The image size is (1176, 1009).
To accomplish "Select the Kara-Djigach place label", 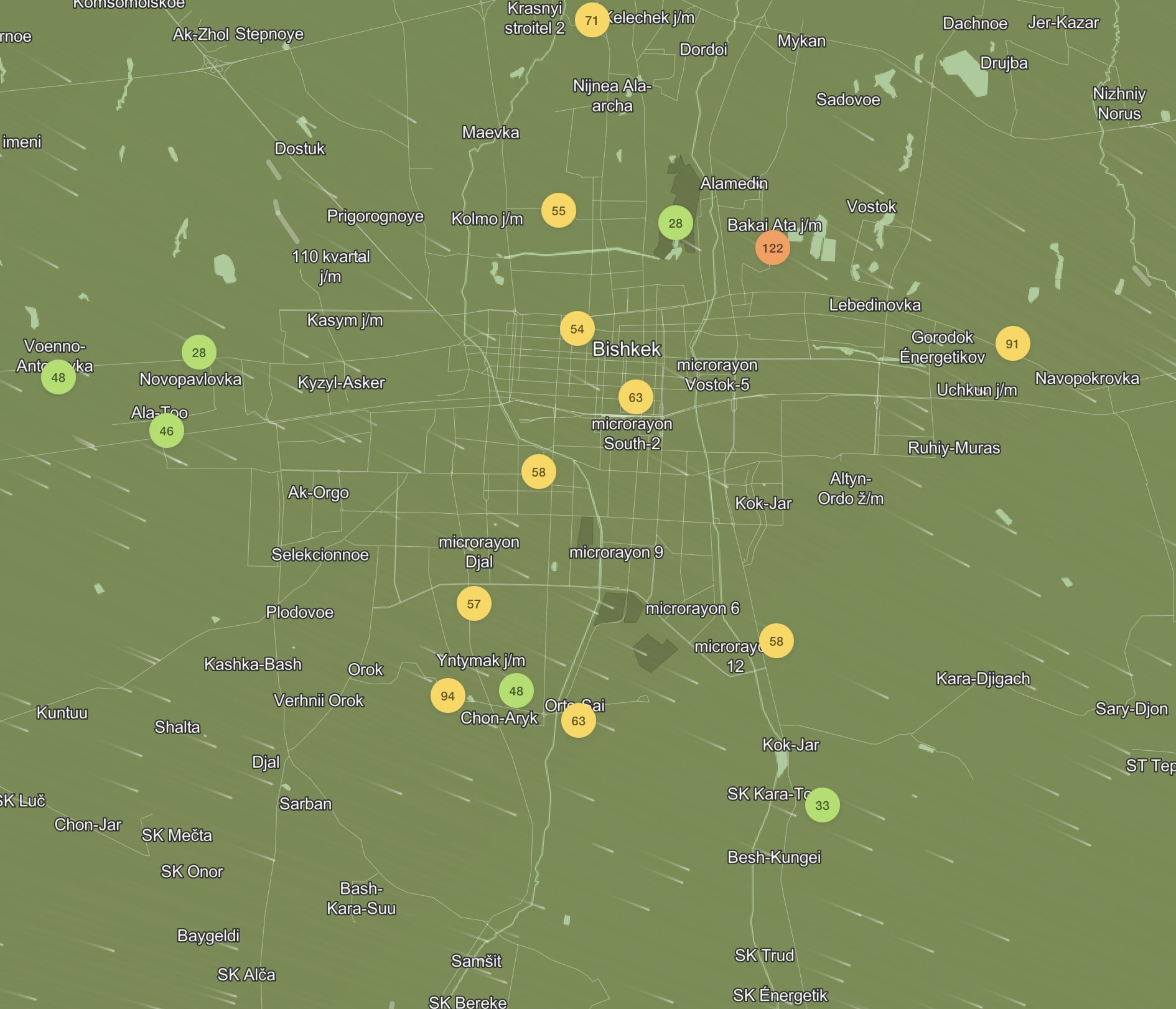I will point(982,679).
